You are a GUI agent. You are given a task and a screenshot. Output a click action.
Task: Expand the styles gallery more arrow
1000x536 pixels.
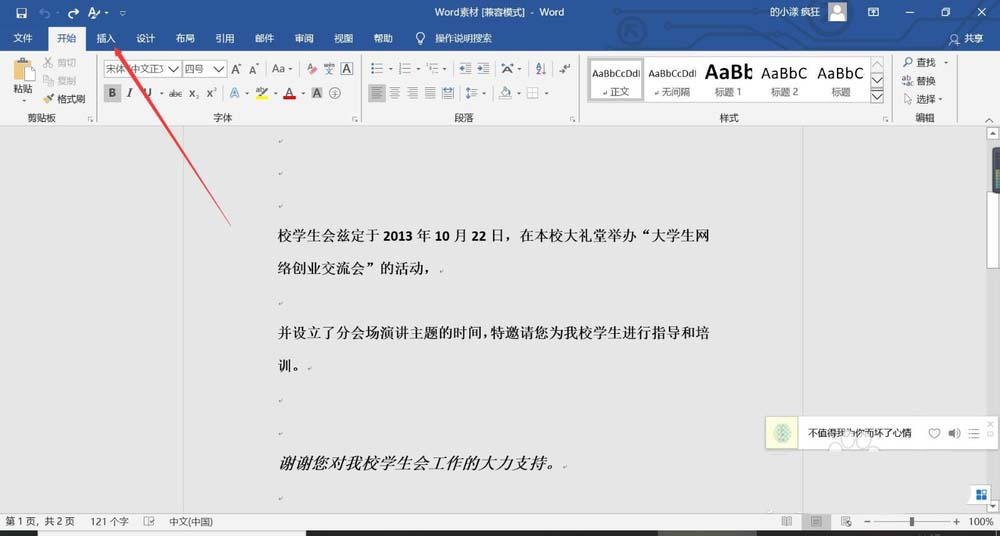pos(877,97)
